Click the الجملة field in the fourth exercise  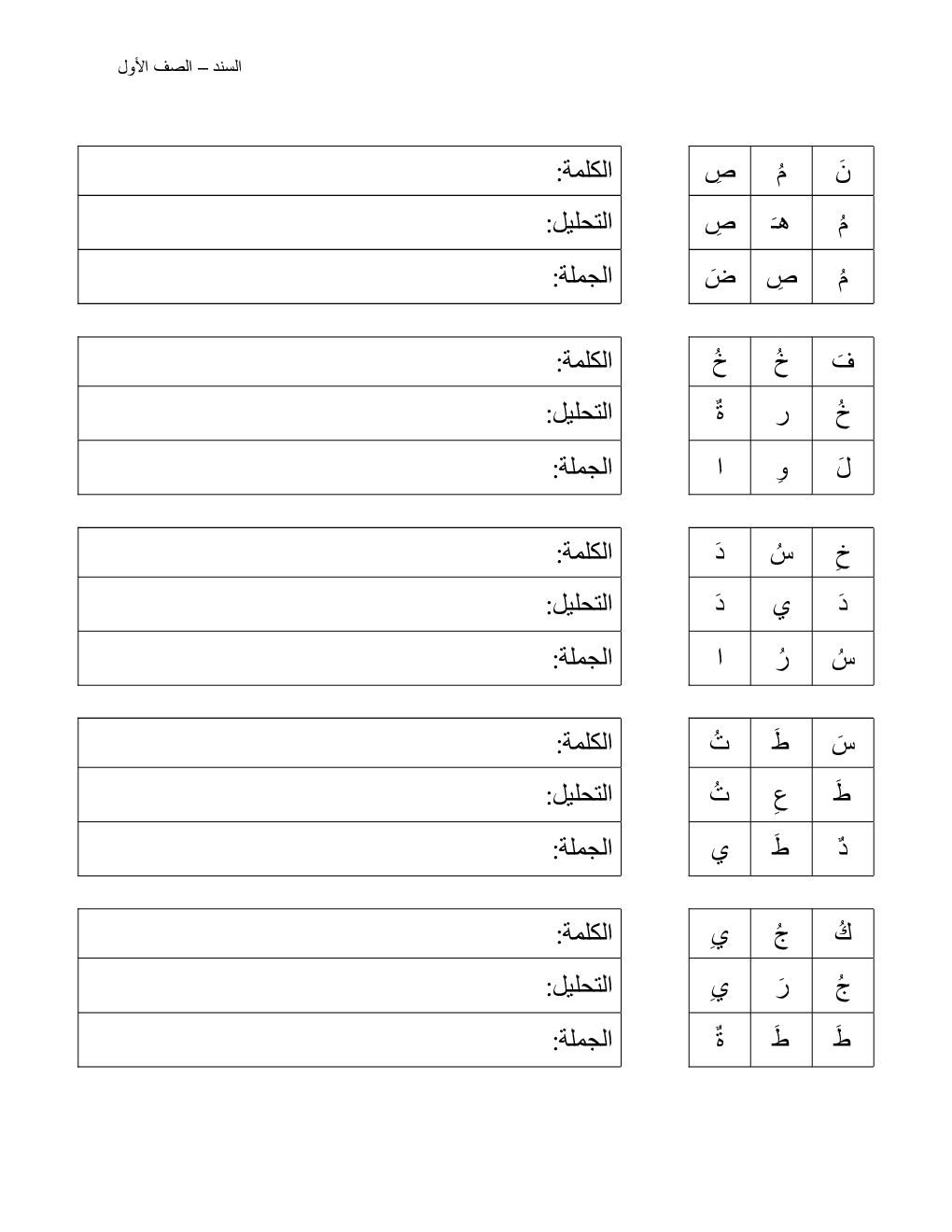(349, 848)
